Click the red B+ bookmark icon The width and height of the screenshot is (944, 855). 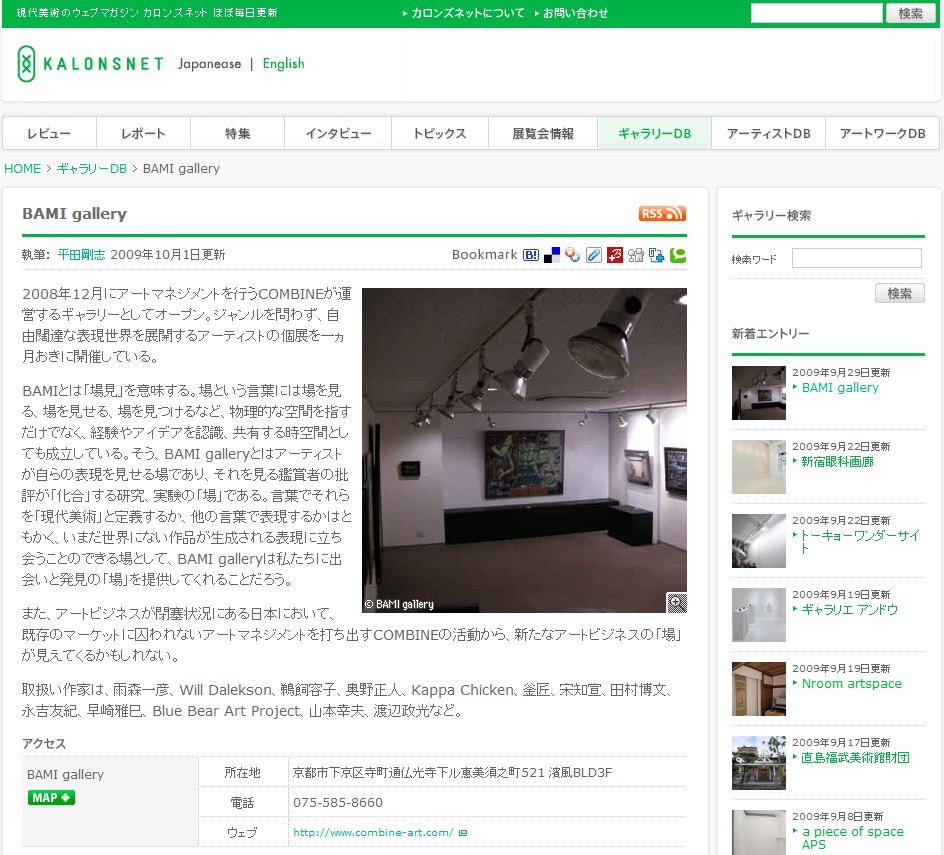(x=615, y=255)
